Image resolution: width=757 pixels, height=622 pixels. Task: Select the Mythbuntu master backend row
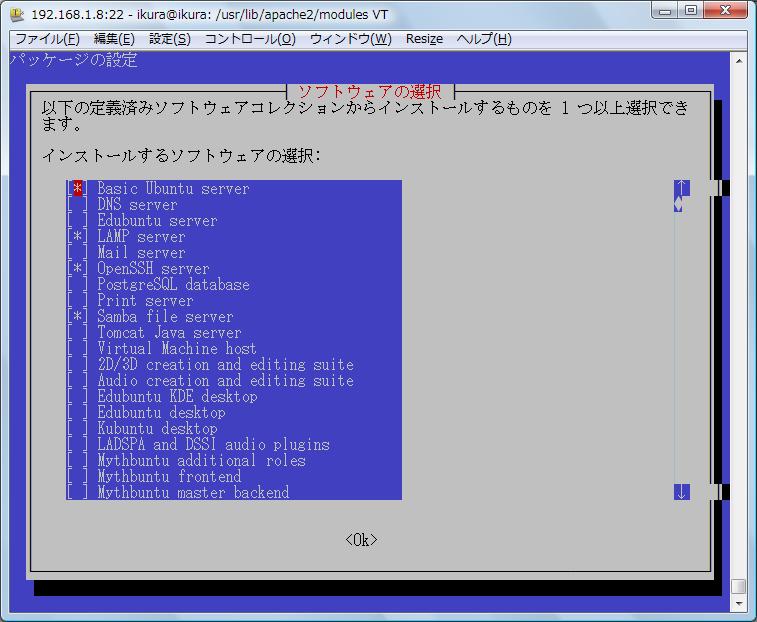(x=234, y=492)
